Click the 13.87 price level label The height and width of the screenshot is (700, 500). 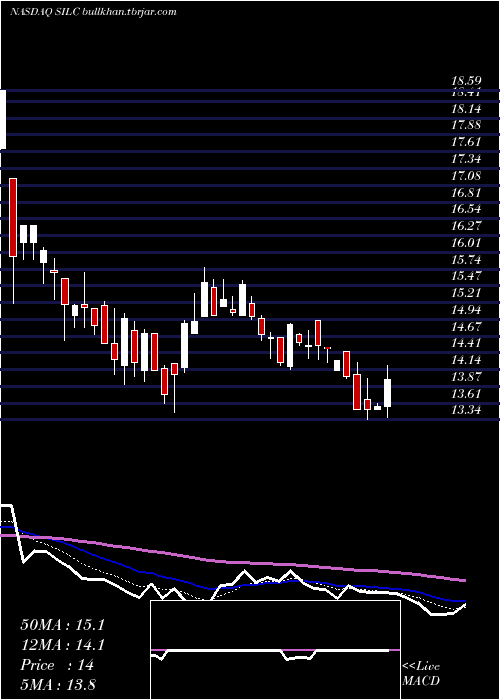tap(466, 377)
